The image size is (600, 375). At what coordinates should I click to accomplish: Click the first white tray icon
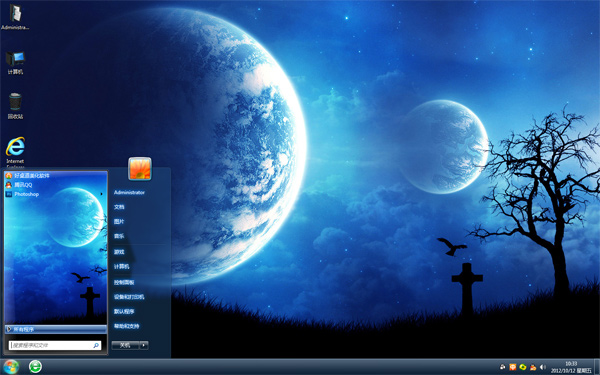502,367
